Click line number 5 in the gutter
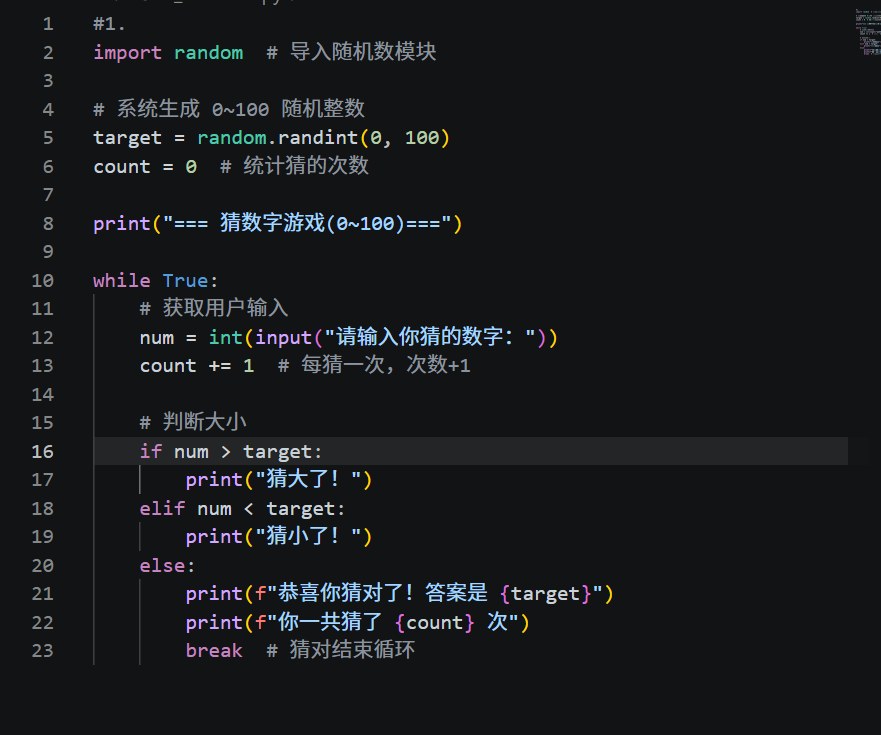Image resolution: width=881 pixels, height=735 pixels. [48, 138]
